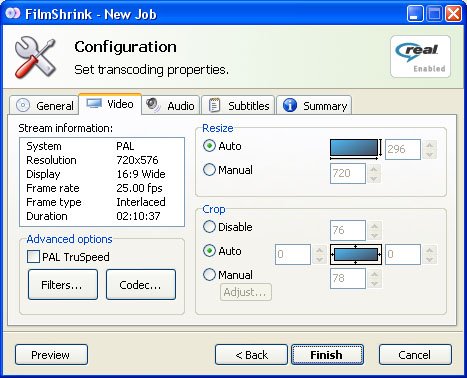The height and width of the screenshot is (378, 467).
Task: Go Back to the previous step
Action: (251, 355)
